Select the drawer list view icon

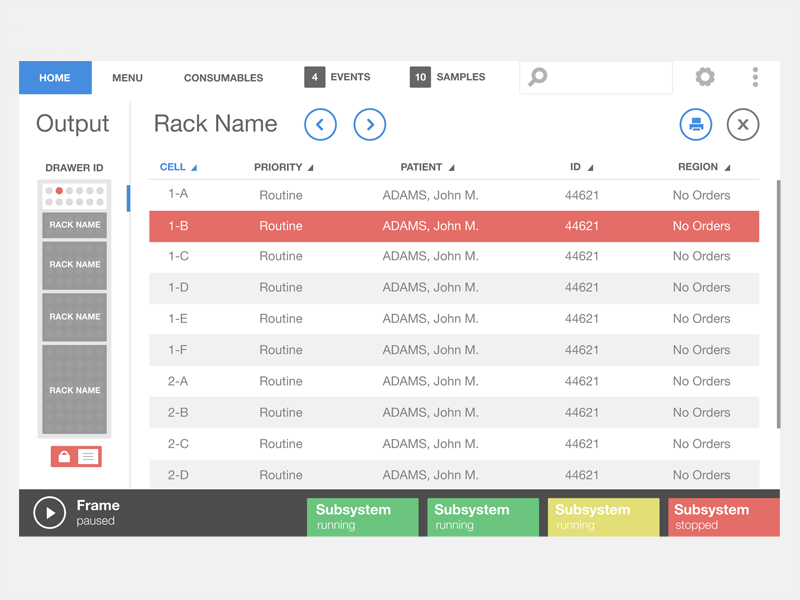(89, 456)
